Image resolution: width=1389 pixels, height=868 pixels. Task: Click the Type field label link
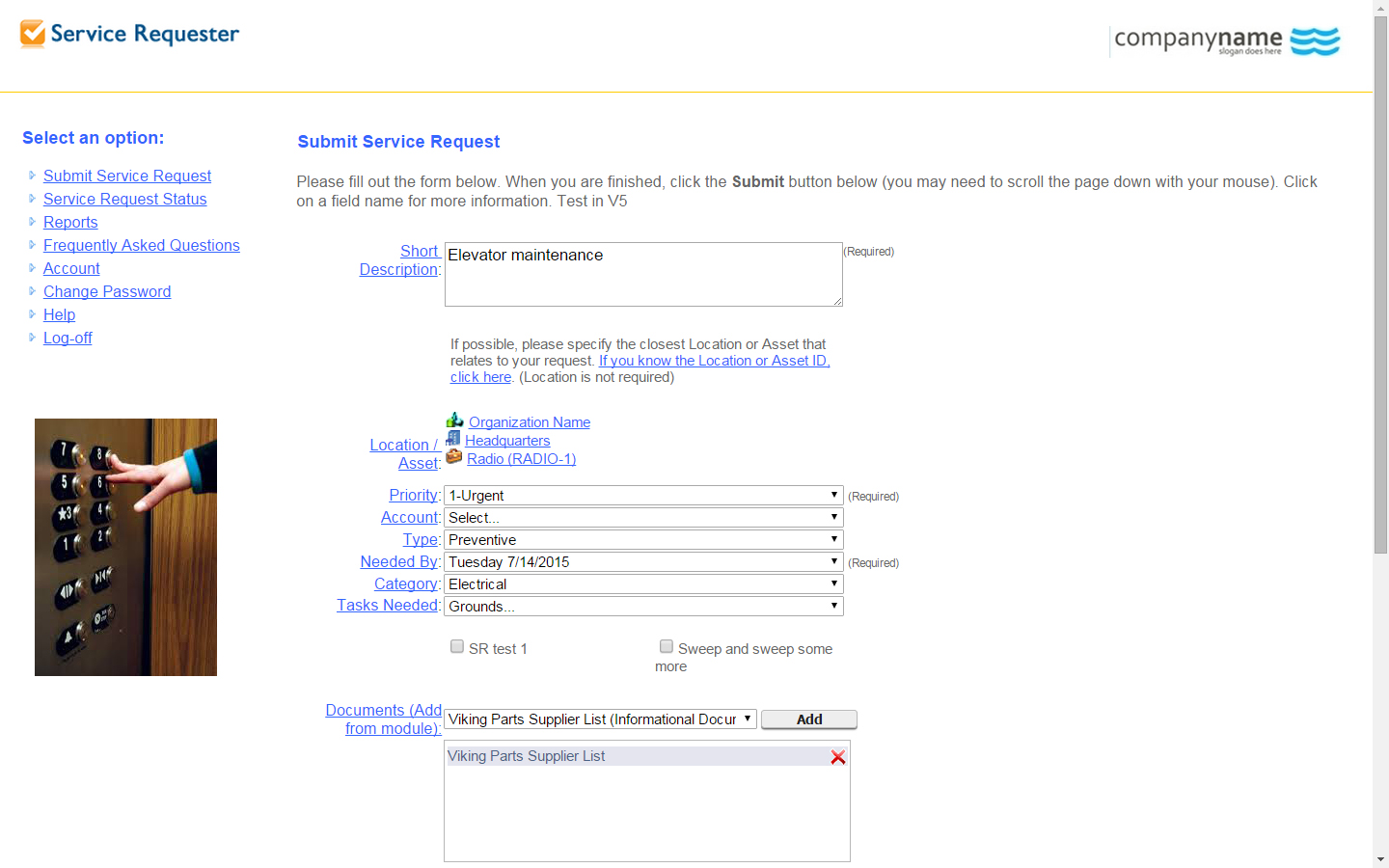click(x=421, y=539)
